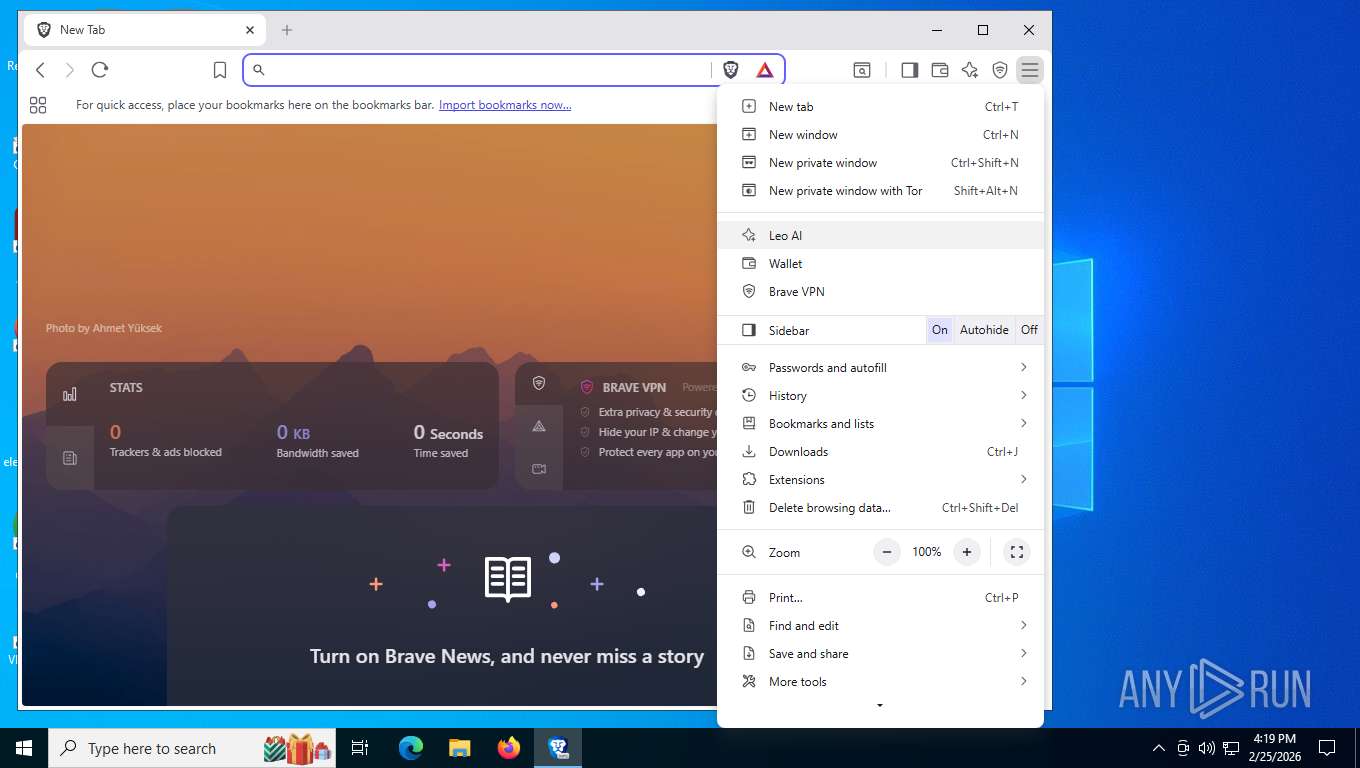This screenshot has height=768, width=1360.
Task: Select the New Tab browser tab
Action: [x=146, y=30]
